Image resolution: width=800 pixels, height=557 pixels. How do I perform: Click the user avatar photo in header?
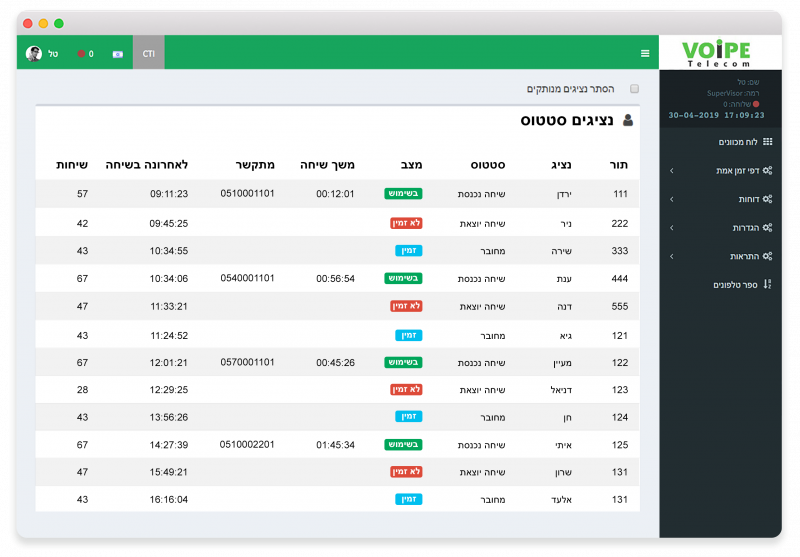pos(34,53)
